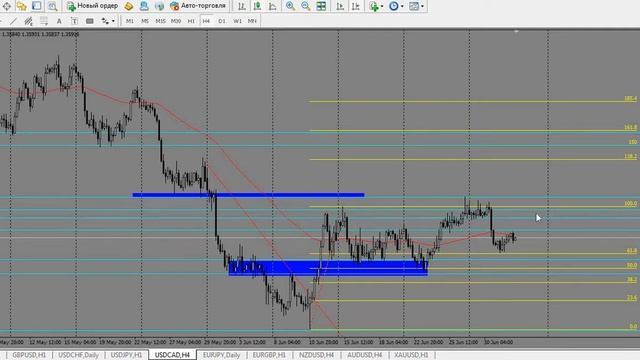Select the USDCAD,H4 chart tab
The image size is (640, 360).
(172, 355)
